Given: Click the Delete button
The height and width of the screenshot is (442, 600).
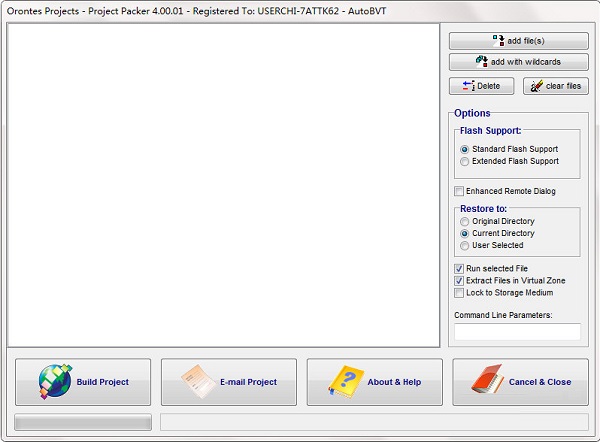Looking at the screenshot, I should [481, 86].
